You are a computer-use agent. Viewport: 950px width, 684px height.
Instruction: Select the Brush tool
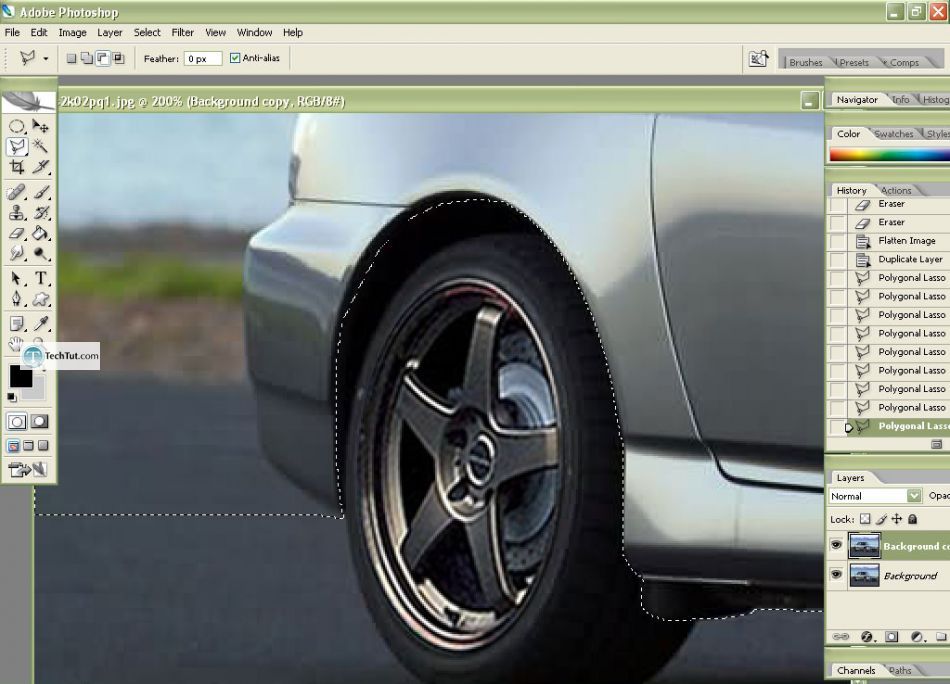[x=40, y=193]
